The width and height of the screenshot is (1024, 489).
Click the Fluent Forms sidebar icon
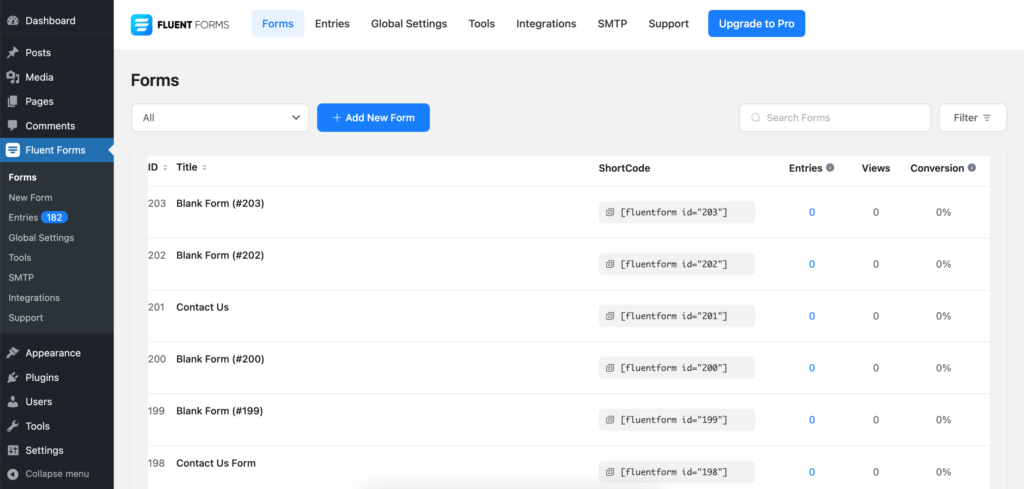pyautogui.click(x=12, y=150)
